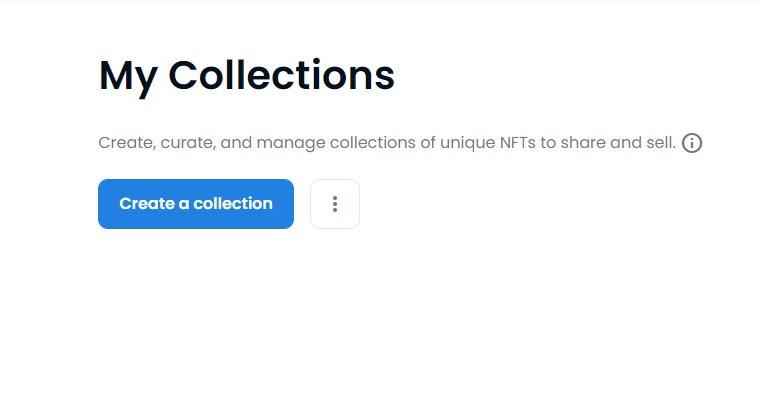Open the kebab menu next to the blue button
The width and height of the screenshot is (761, 396).
[x=335, y=204]
